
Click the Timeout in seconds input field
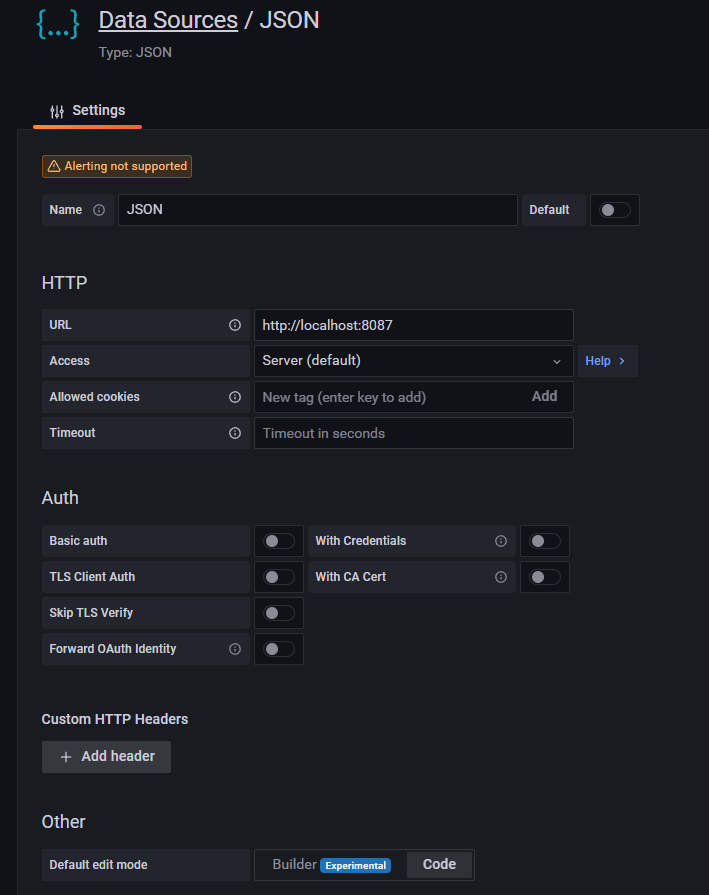413,433
